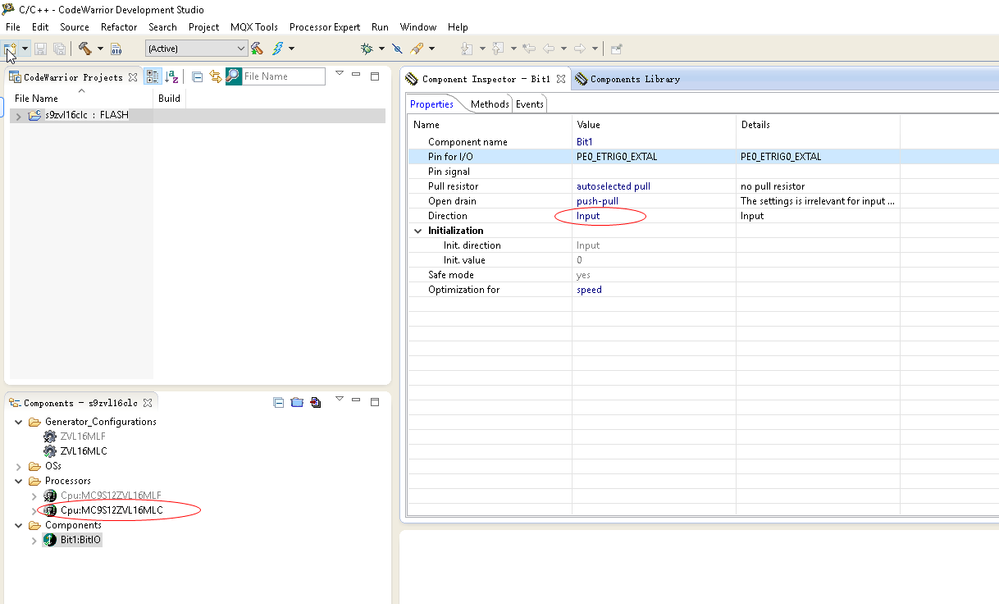Click the Open Perspective icon in toolbar
Viewport: 999px width, 604px height.
coord(616,48)
